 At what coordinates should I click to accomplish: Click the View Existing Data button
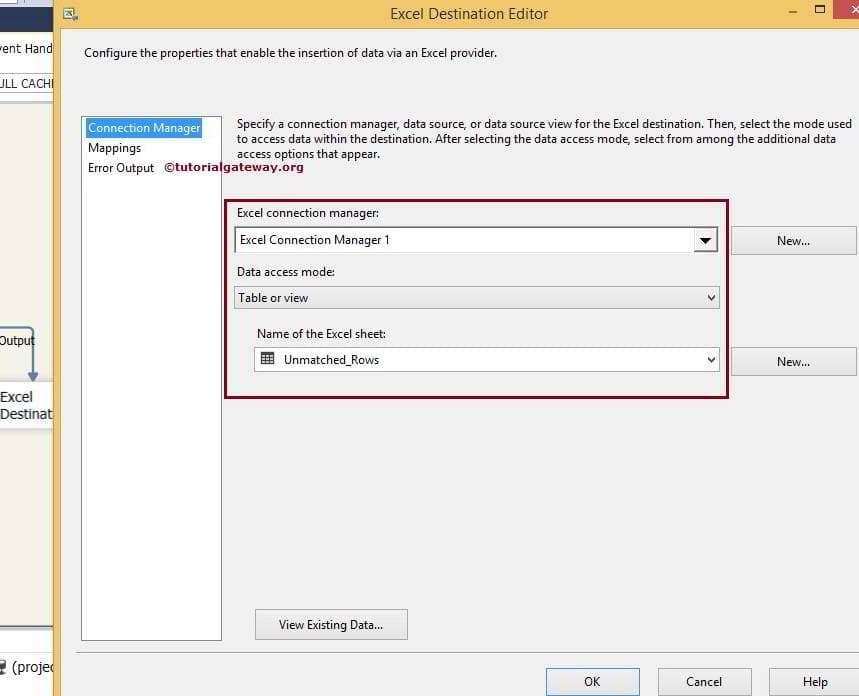[331, 624]
